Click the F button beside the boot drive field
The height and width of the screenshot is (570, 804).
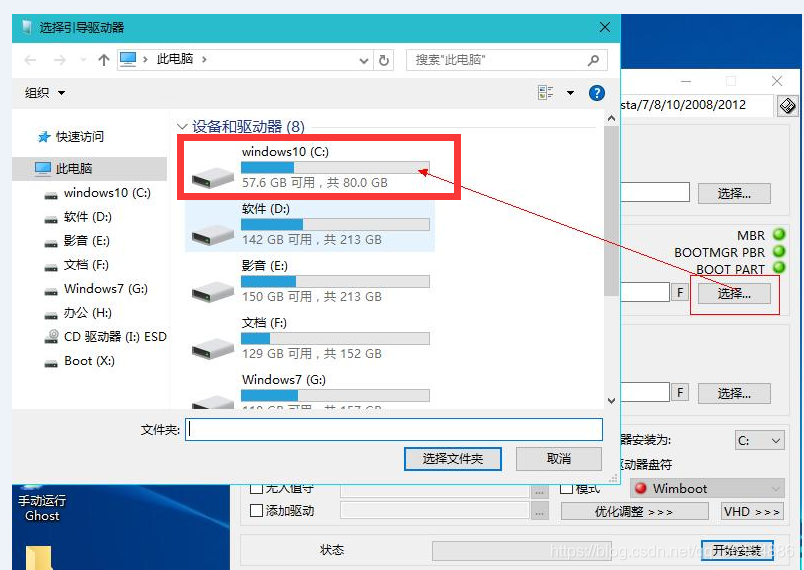(x=679, y=293)
